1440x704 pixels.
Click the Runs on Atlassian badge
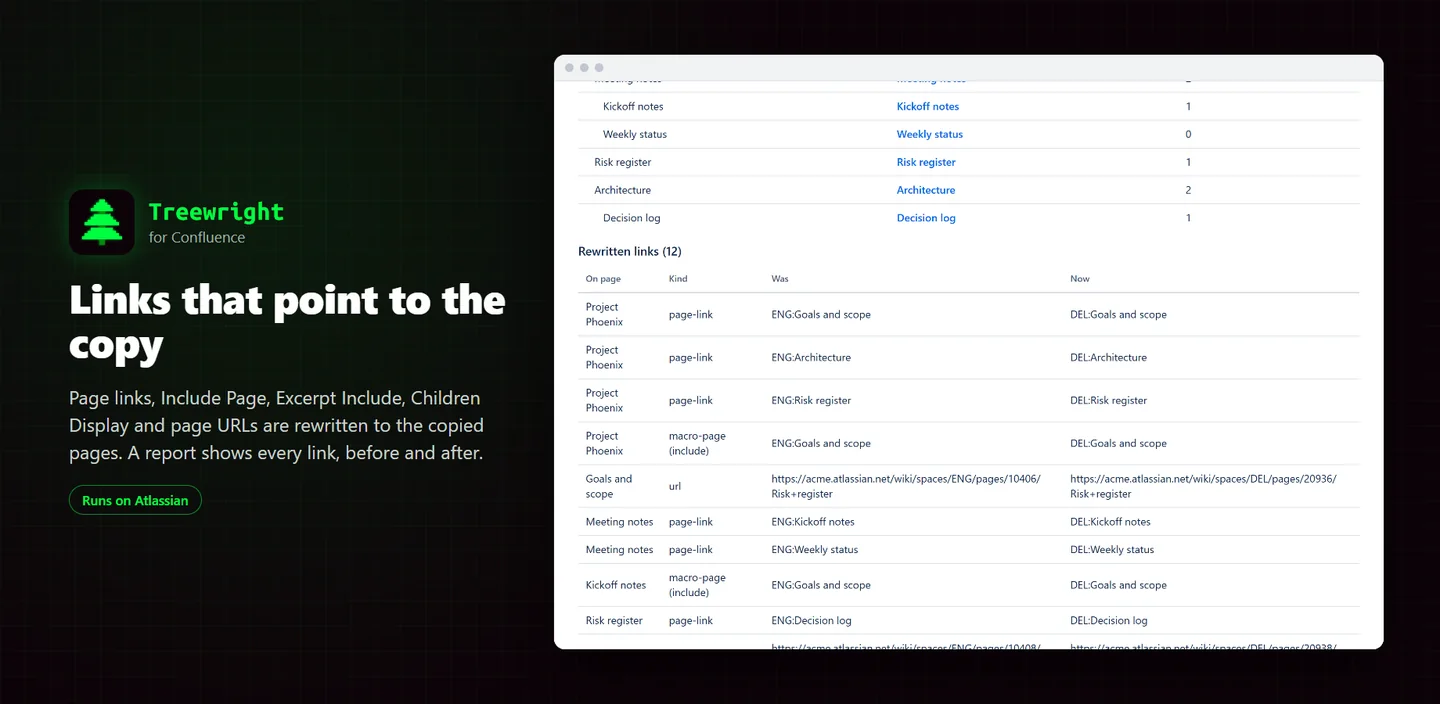point(135,500)
